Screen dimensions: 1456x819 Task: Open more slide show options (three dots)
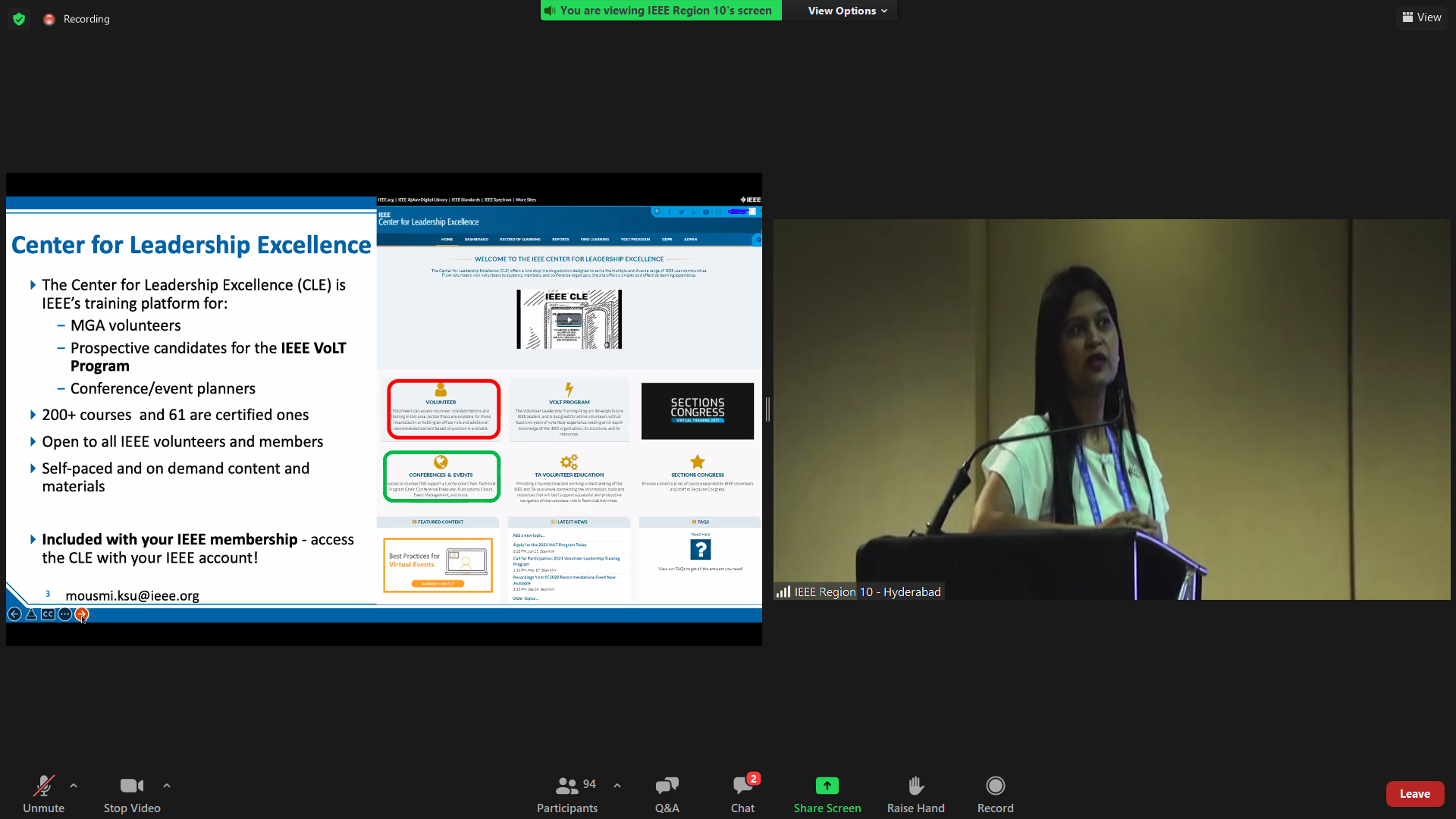pos(64,614)
